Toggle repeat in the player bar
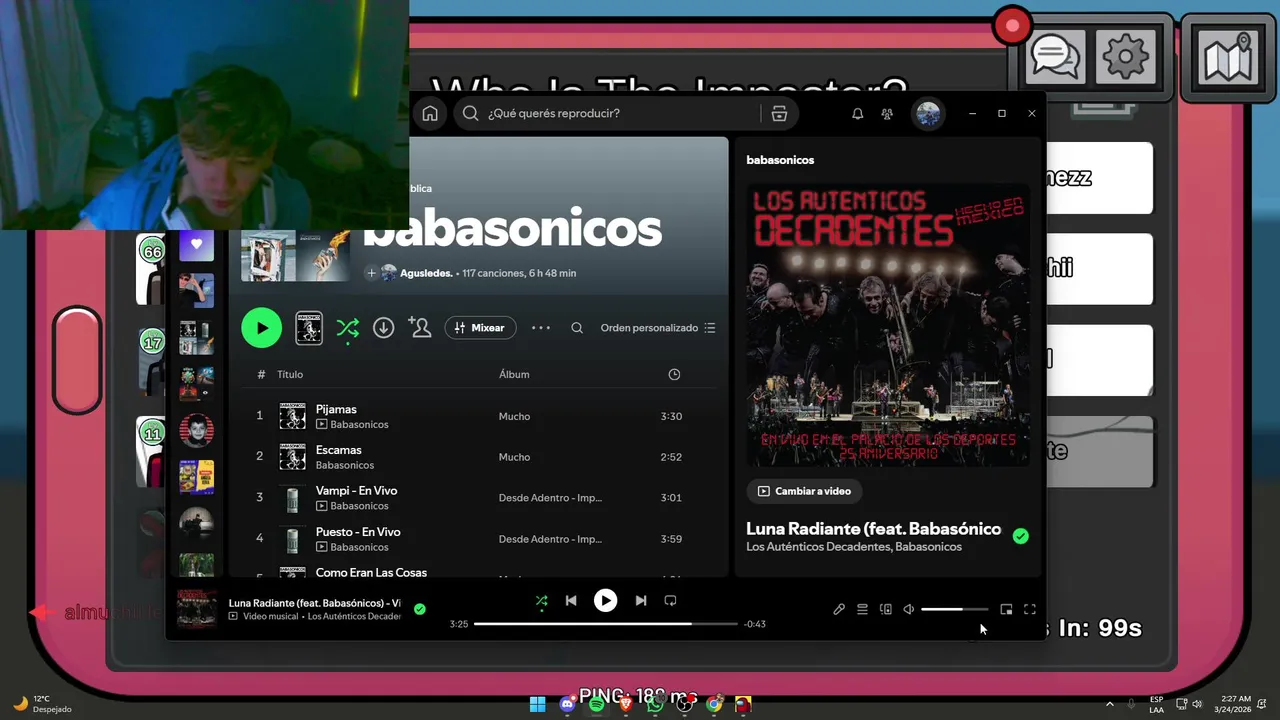 pyautogui.click(x=670, y=601)
